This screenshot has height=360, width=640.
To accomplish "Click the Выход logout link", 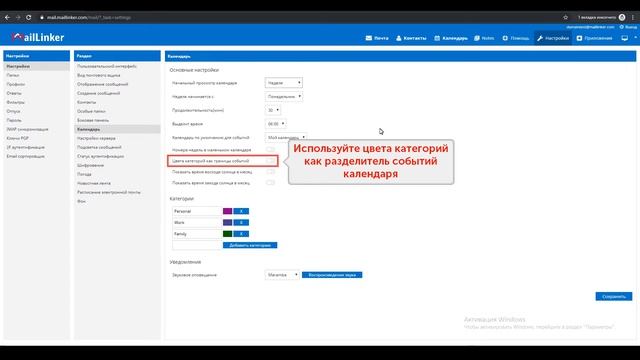I will (x=628, y=27).
